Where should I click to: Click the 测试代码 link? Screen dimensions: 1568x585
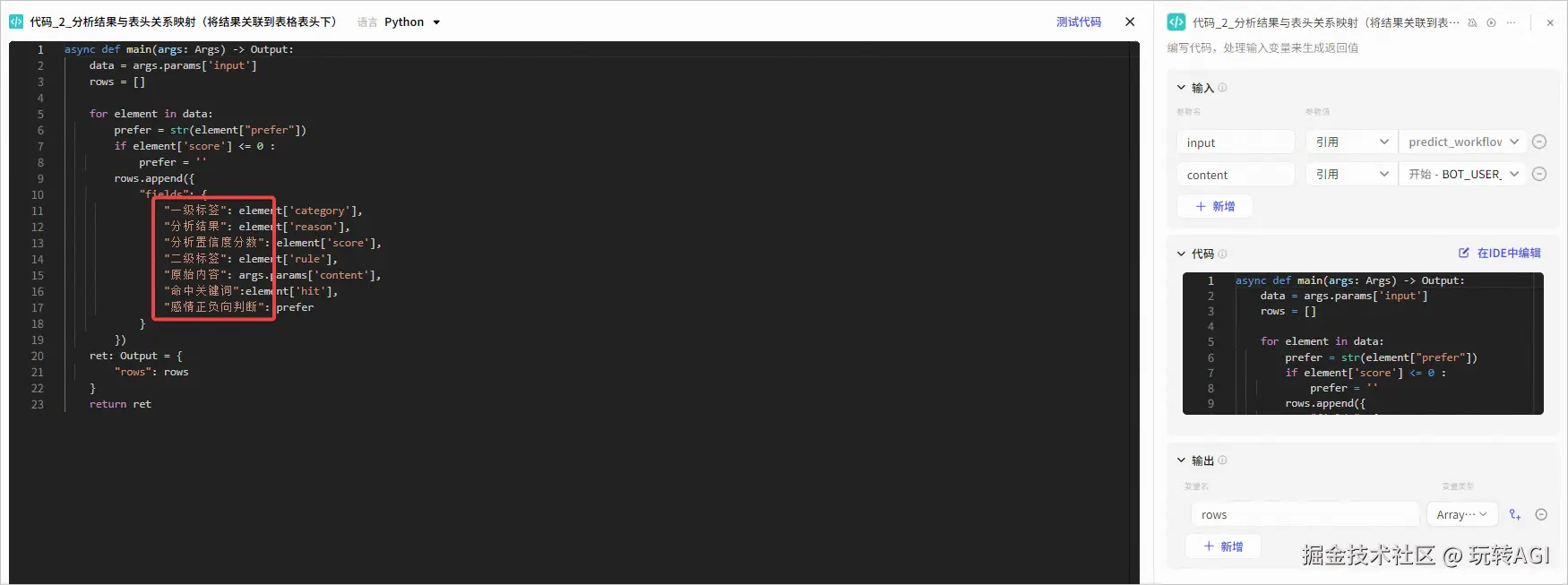click(1079, 22)
